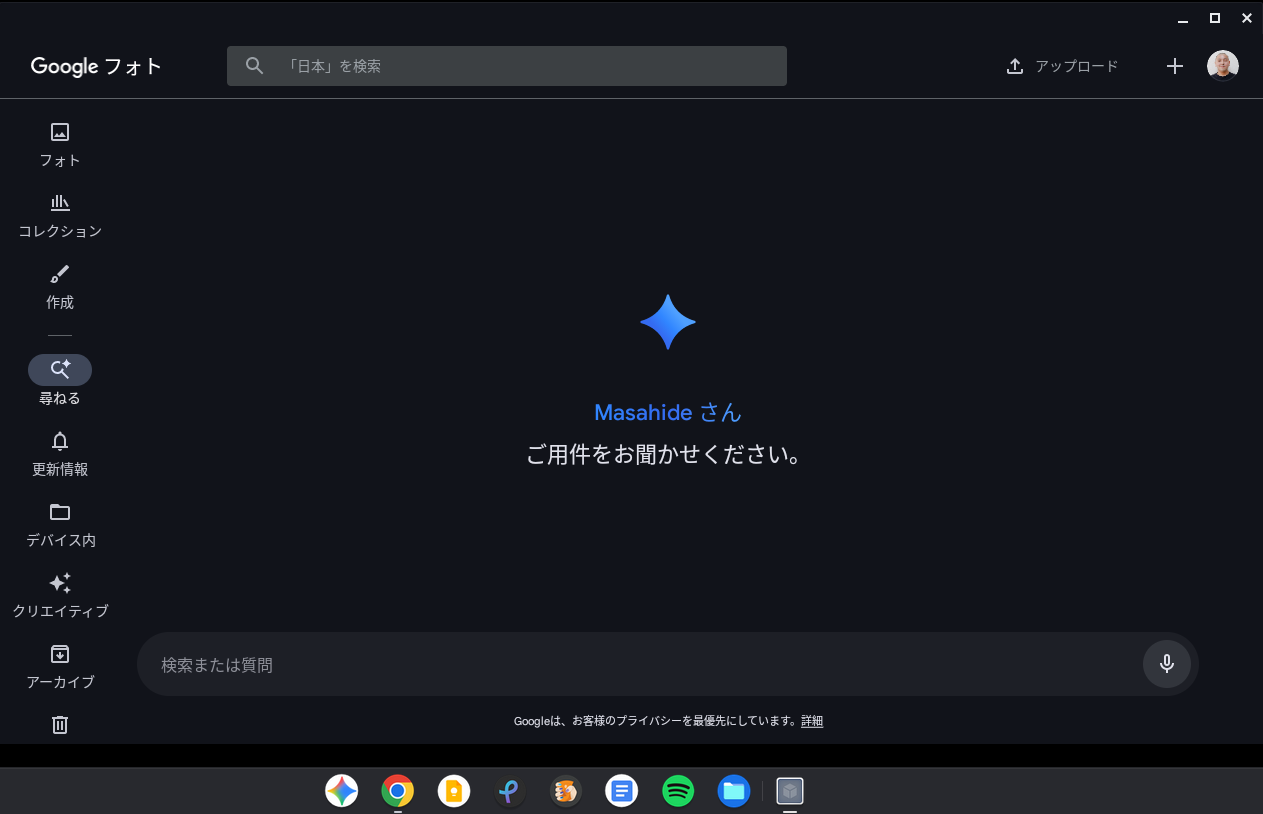Launch Spotify from the shelf

678,791
